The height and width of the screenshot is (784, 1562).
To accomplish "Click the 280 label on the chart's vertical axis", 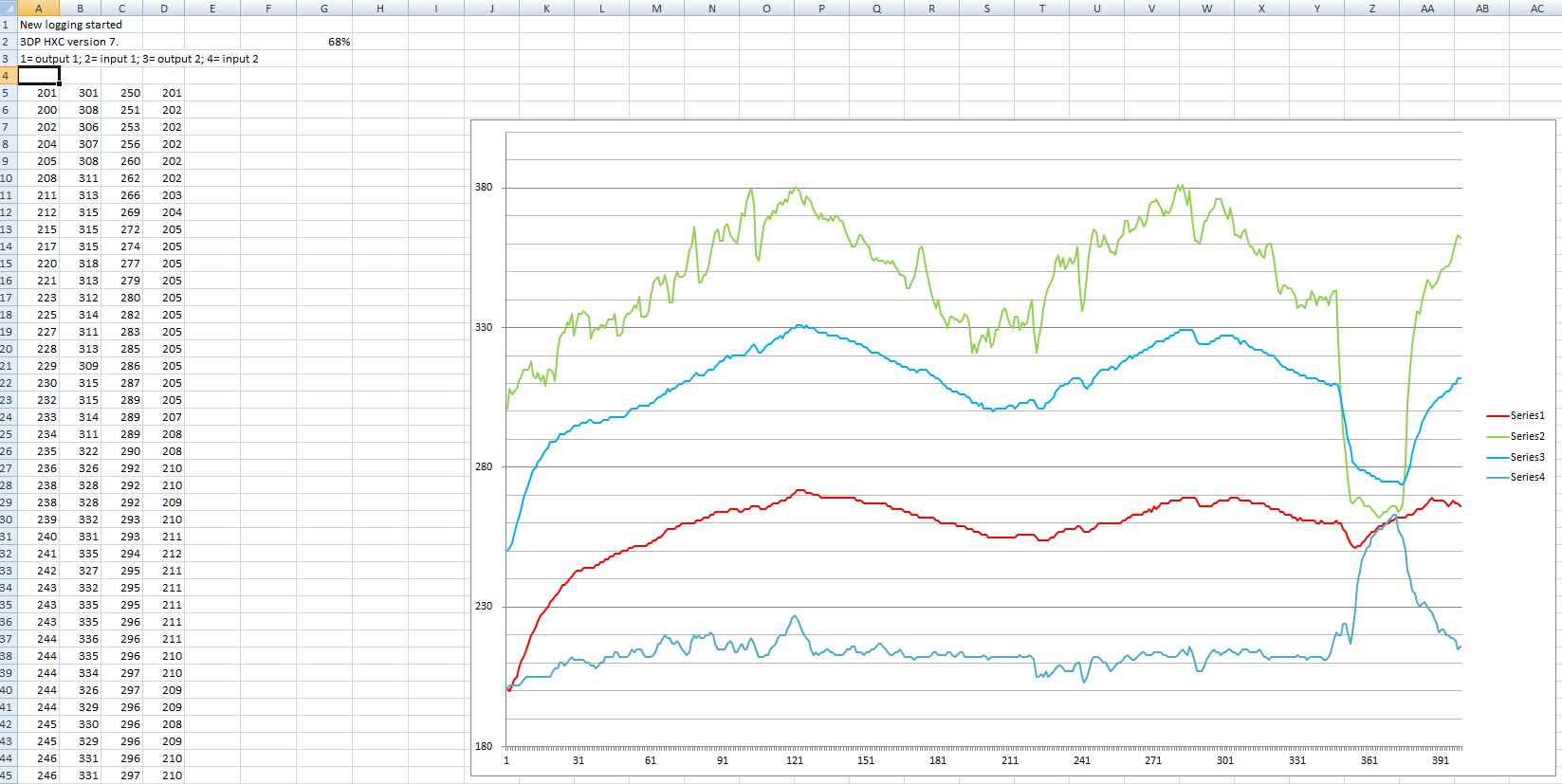I will (x=484, y=467).
